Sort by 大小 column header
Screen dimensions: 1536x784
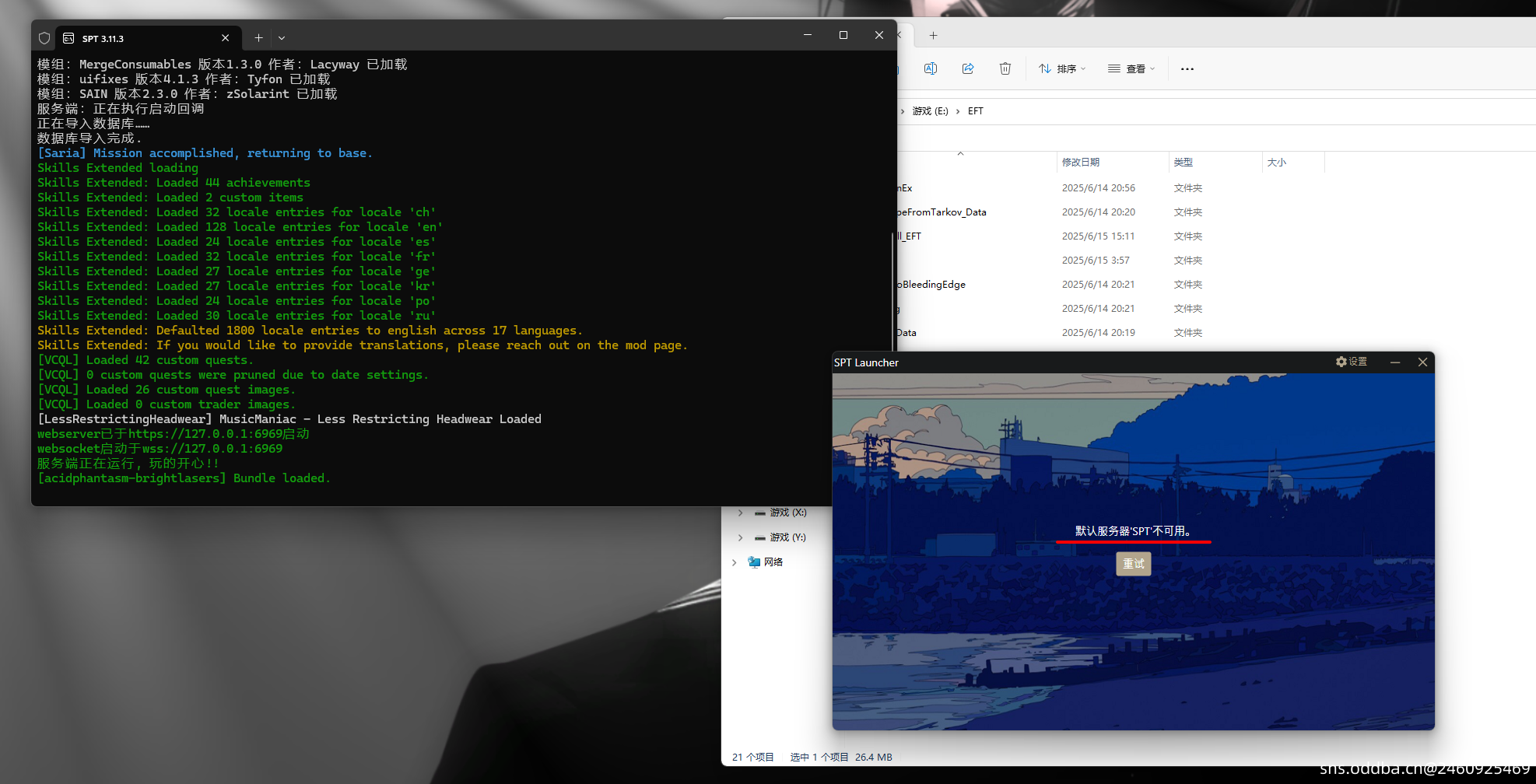1292,163
